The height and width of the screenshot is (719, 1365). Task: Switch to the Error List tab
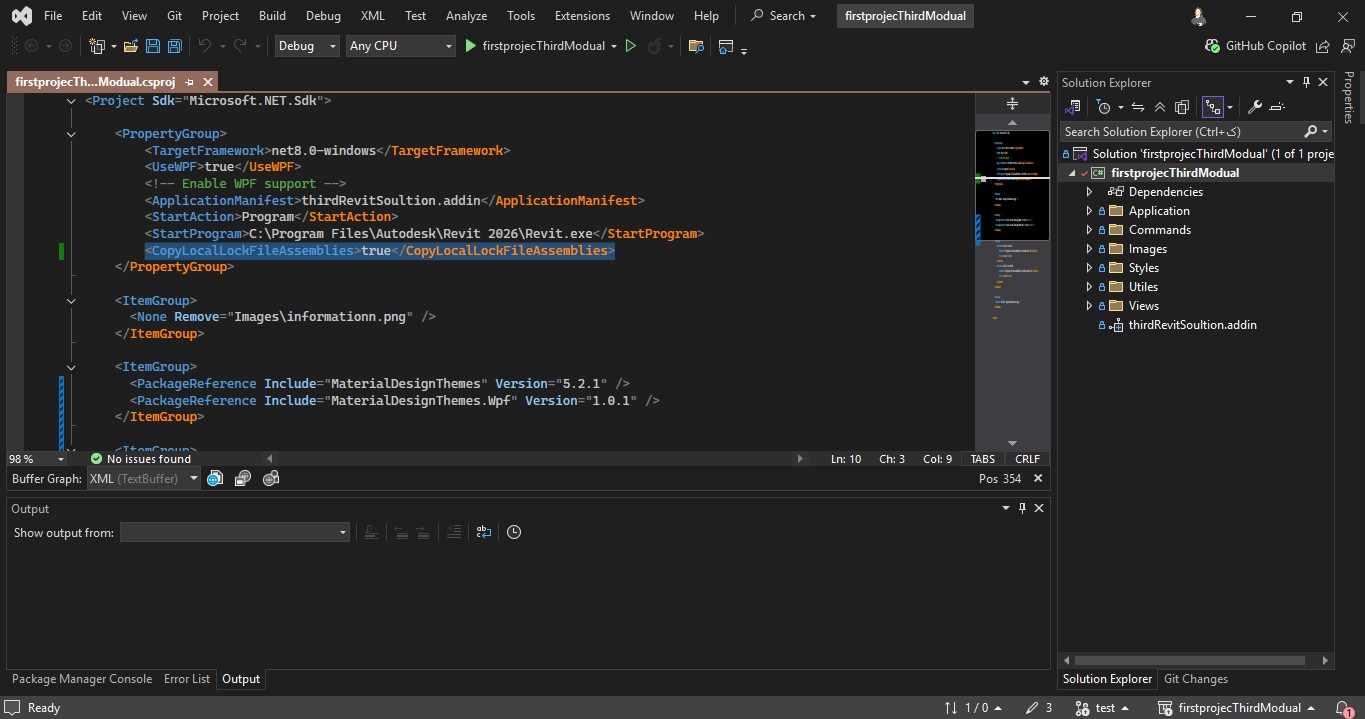point(187,679)
